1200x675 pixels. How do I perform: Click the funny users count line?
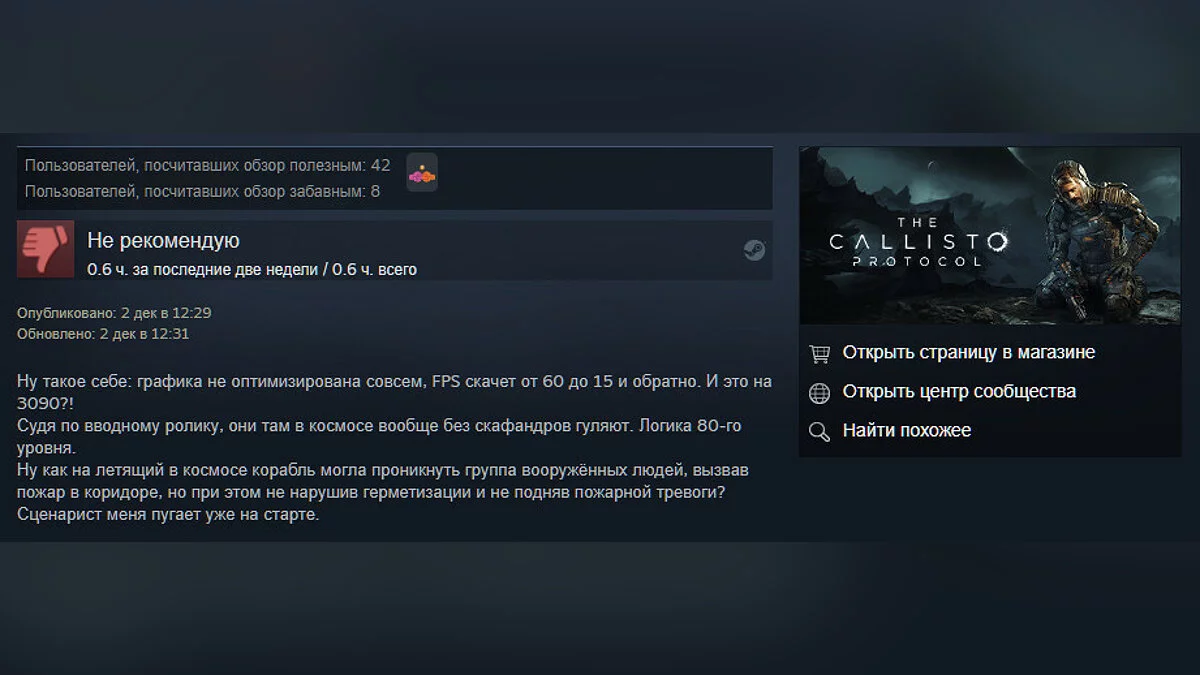pyautogui.click(x=202, y=190)
